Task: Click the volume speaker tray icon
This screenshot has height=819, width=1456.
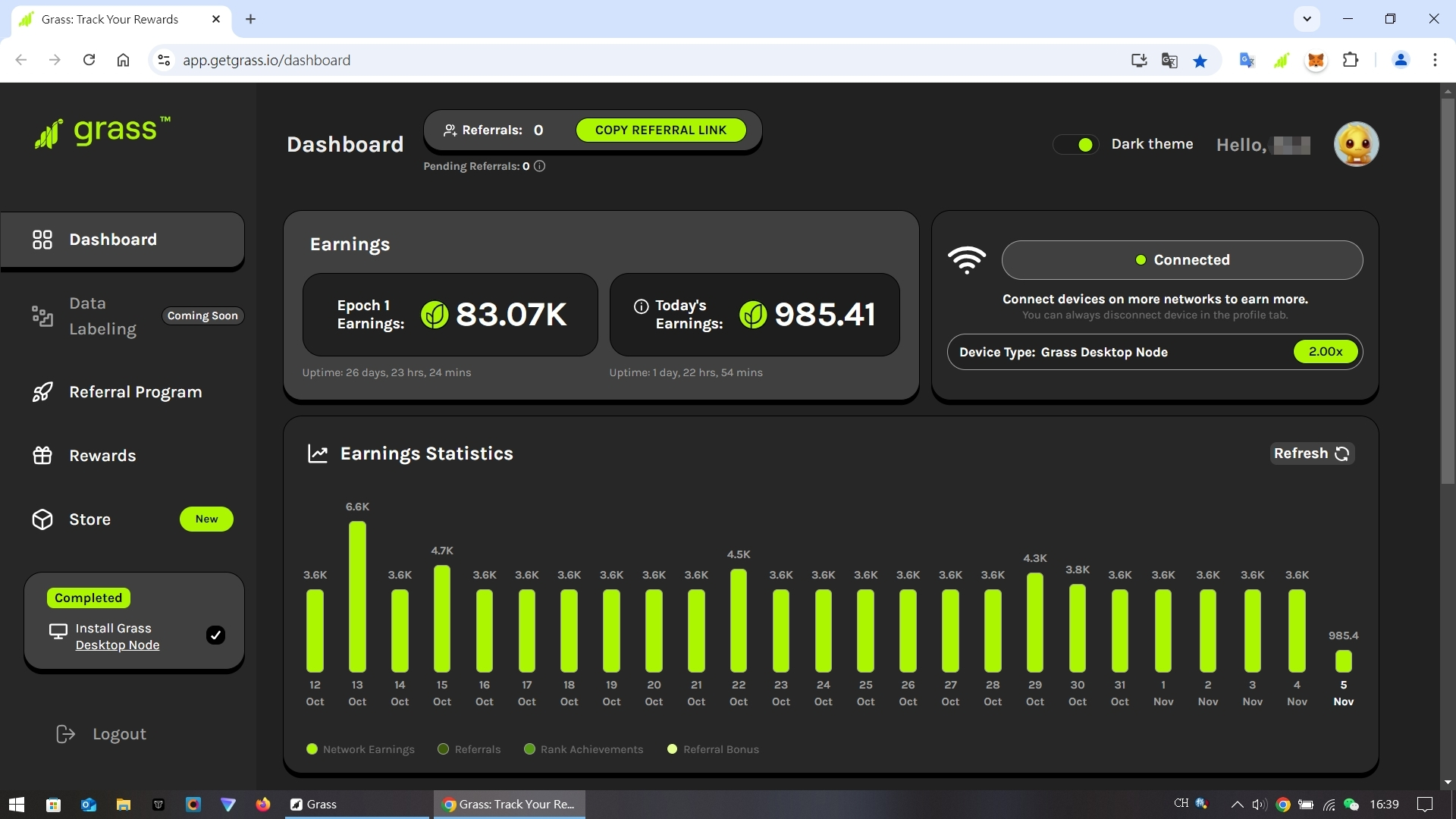Action: tap(1259, 805)
